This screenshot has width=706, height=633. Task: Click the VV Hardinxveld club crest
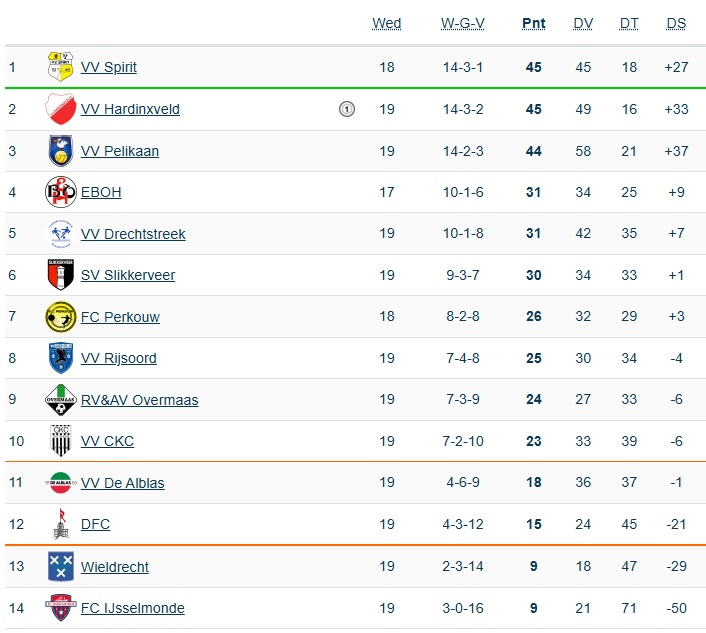tap(61, 109)
